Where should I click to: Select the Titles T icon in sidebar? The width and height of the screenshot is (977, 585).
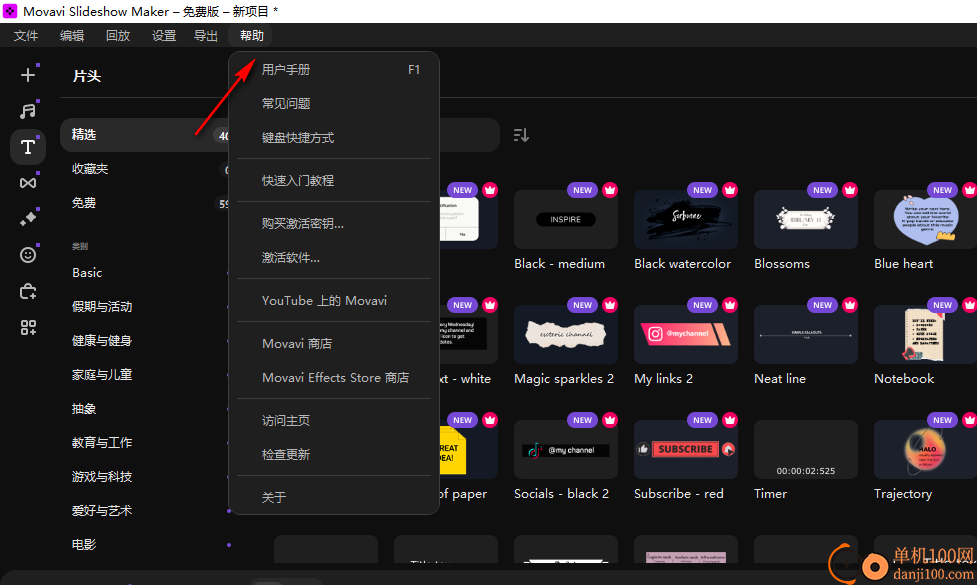(x=27, y=147)
